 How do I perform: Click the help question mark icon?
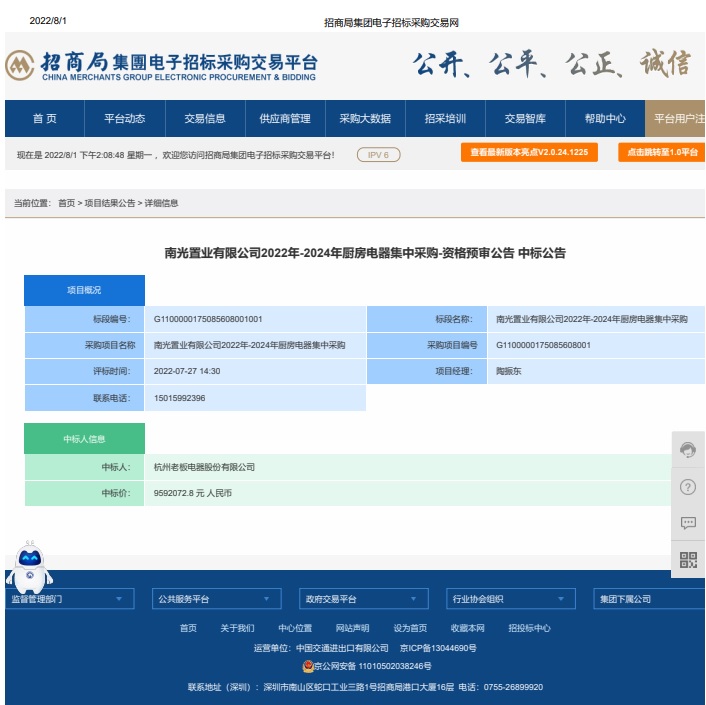tap(688, 487)
